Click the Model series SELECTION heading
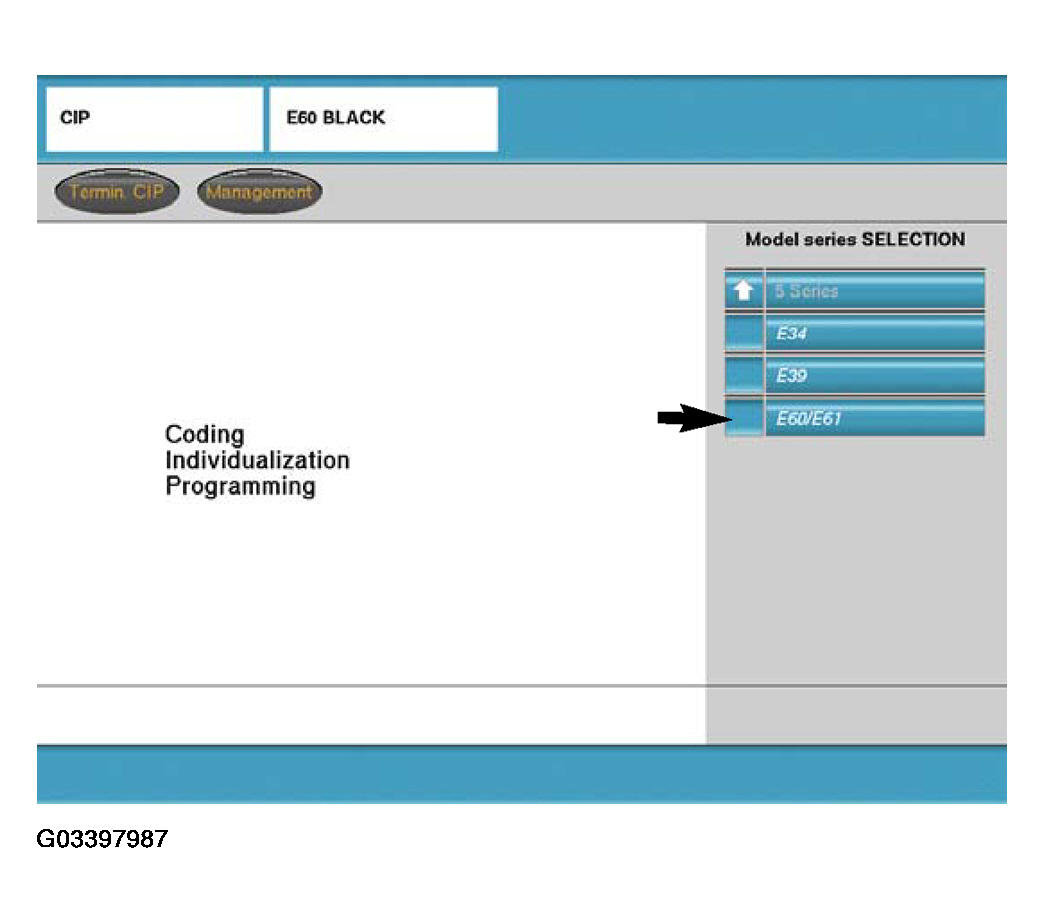 point(855,240)
